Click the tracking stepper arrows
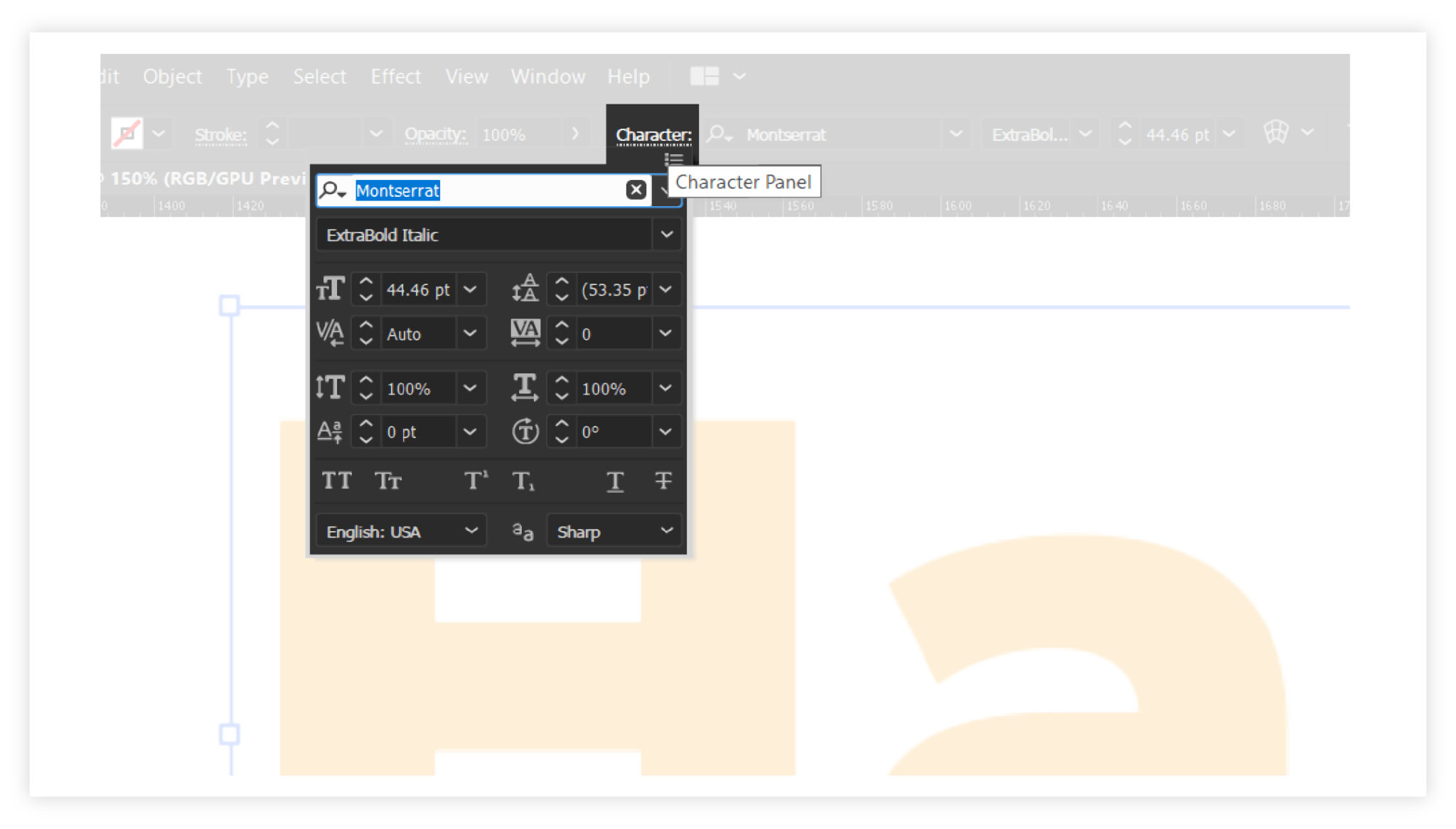The height and width of the screenshot is (829, 1456). 562,333
